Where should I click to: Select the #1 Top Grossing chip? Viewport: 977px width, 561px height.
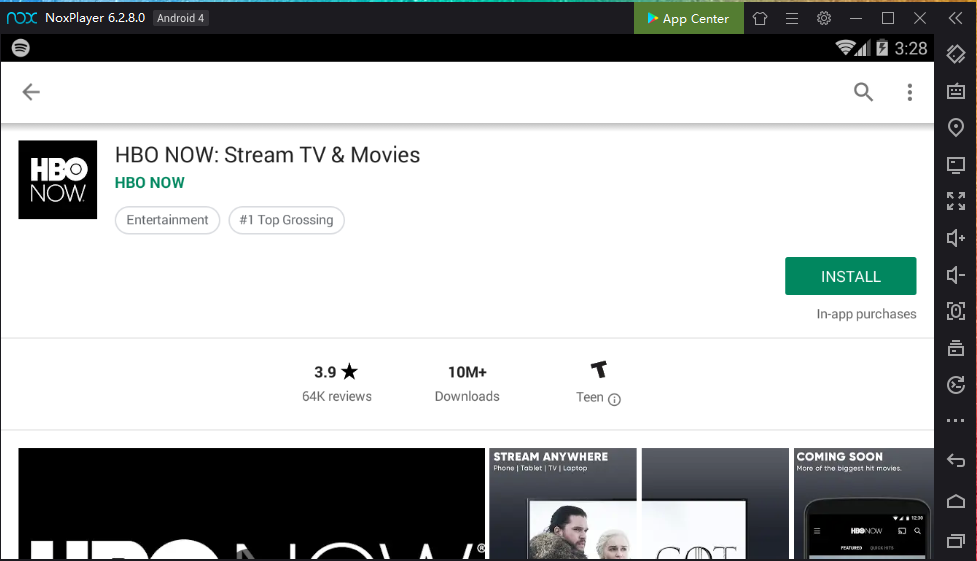(x=287, y=220)
